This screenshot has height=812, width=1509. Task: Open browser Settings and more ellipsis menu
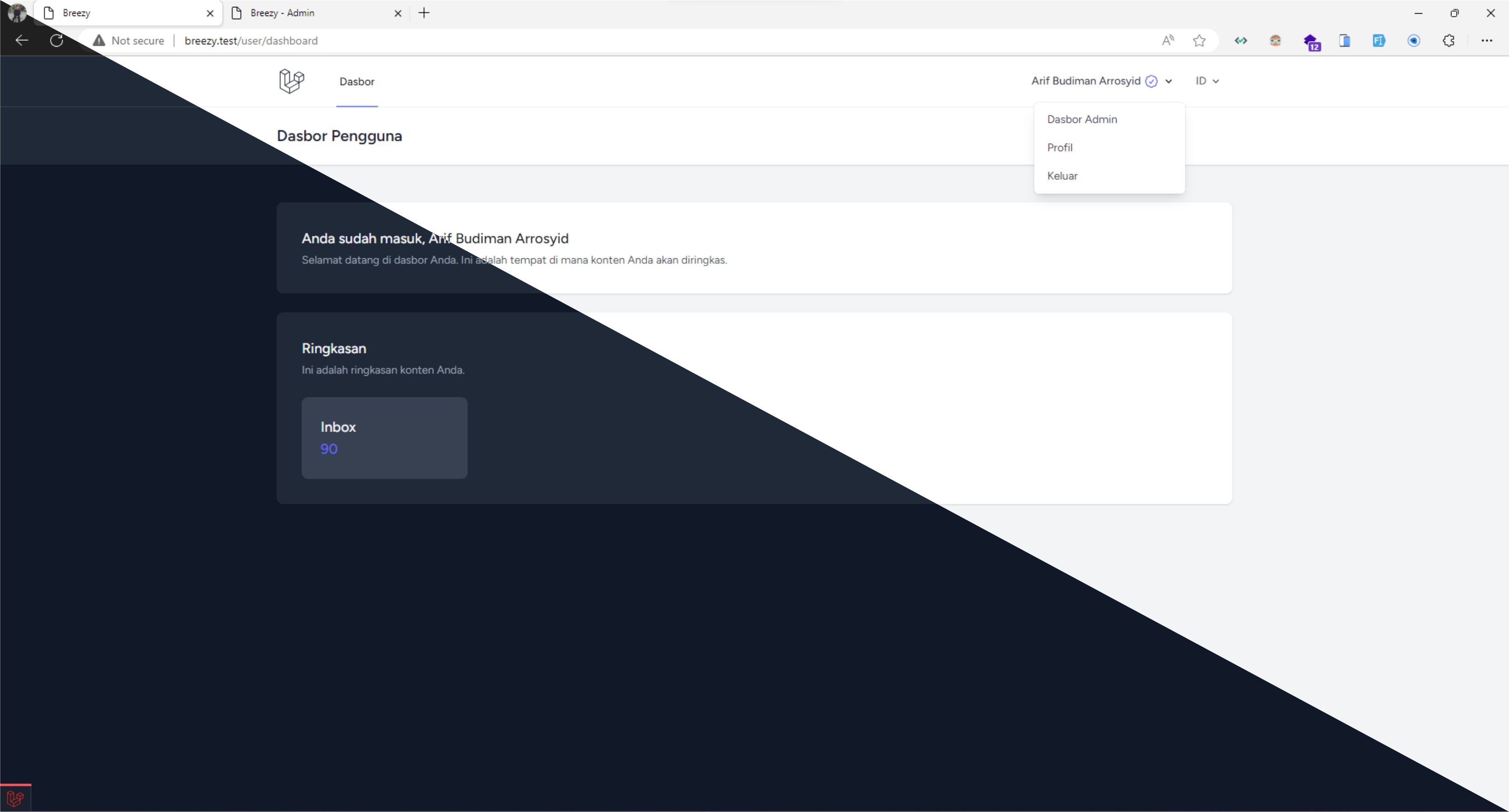coord(1486,40)
